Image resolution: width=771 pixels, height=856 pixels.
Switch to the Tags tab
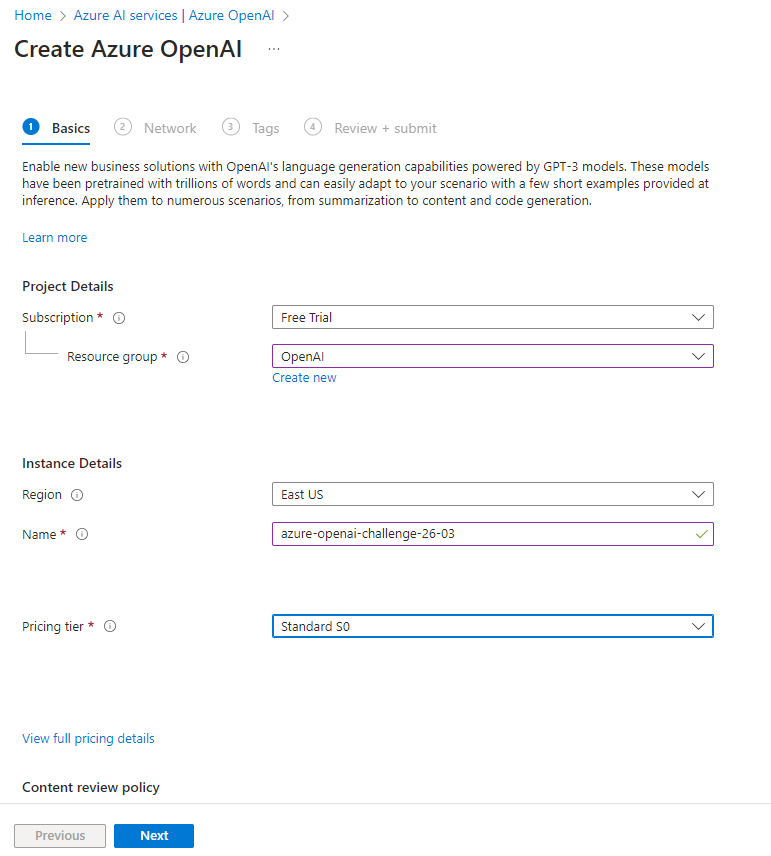click(x=251, y=128)
